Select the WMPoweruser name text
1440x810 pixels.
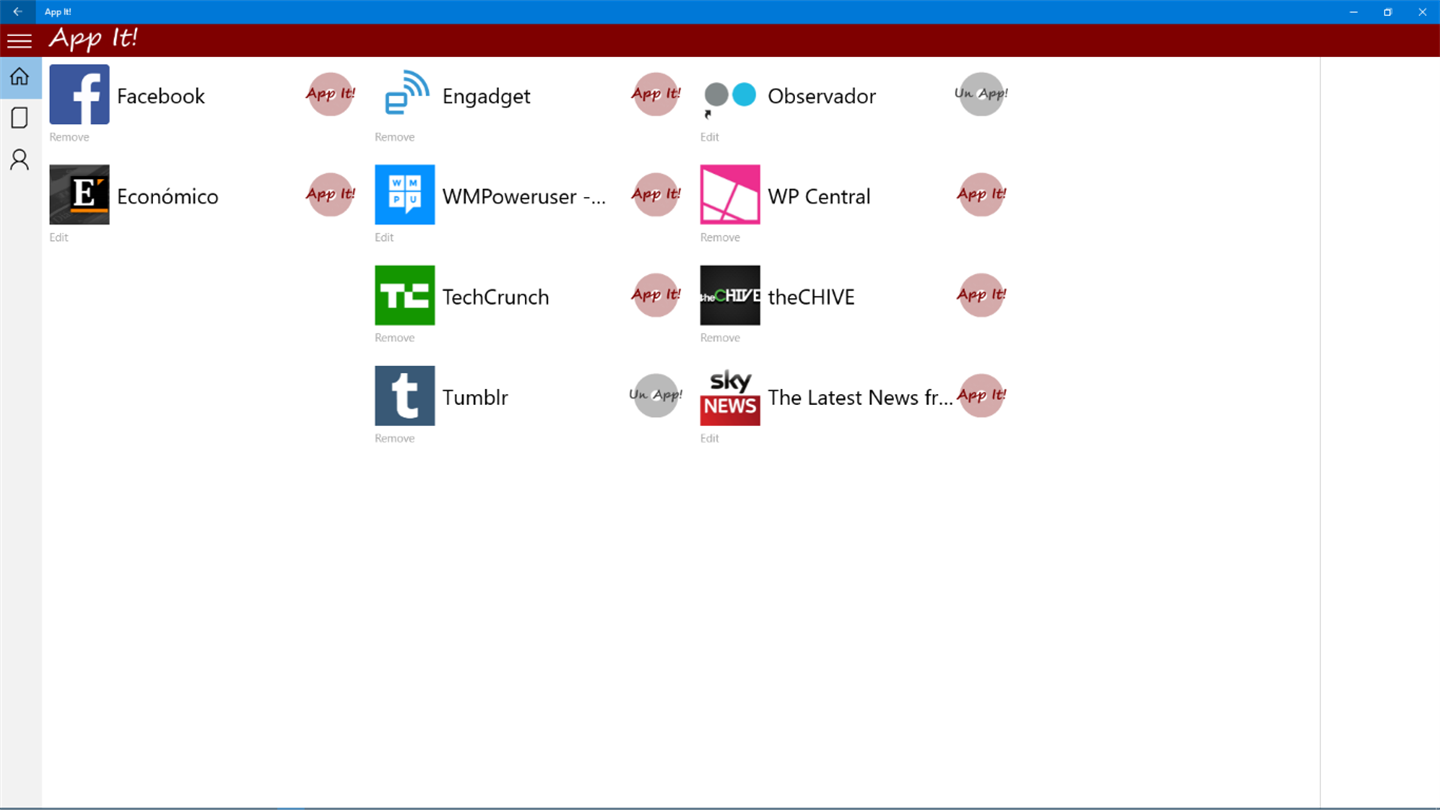coord(524,197)
